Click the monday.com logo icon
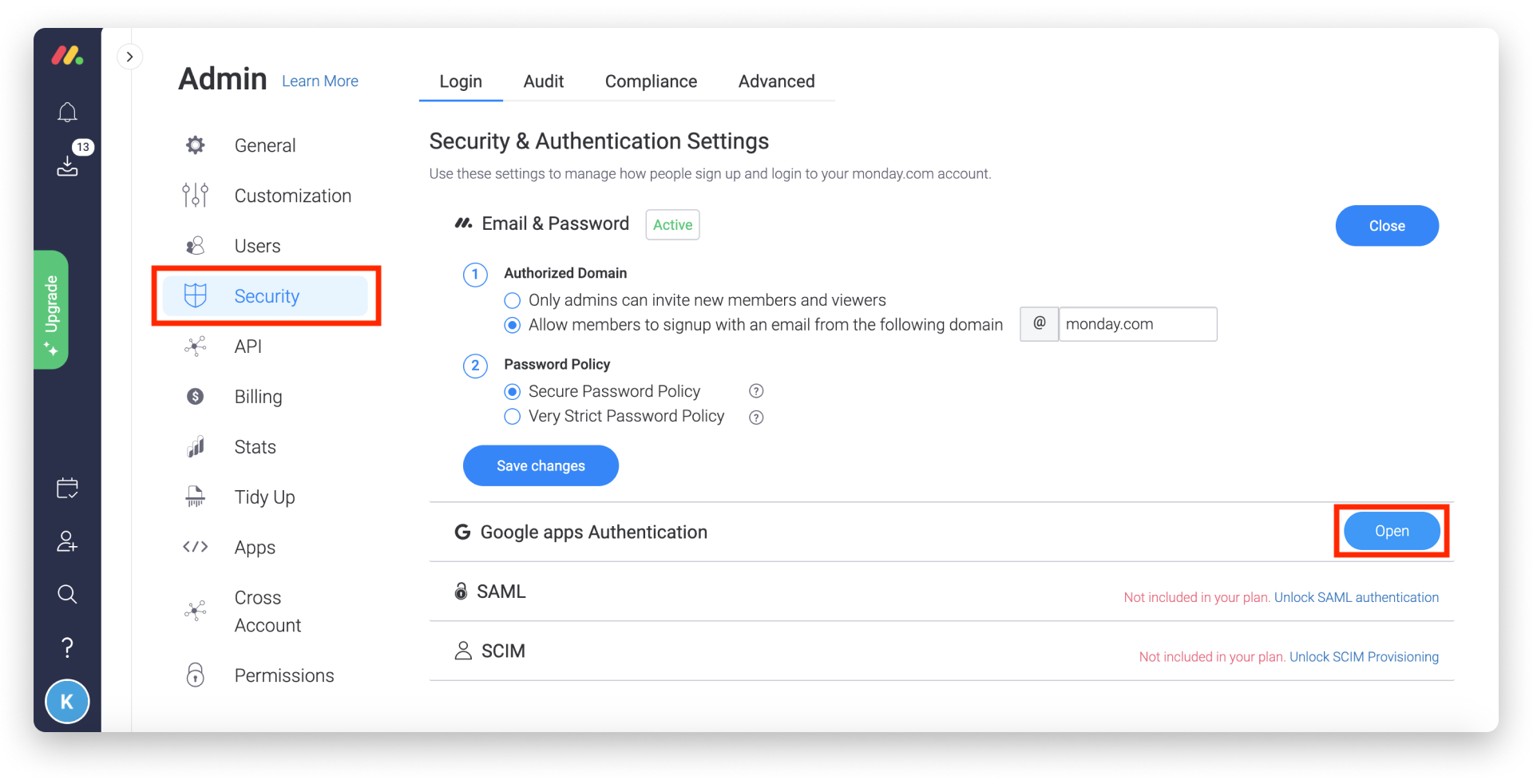Image resolution: width=1533 pixels, height=784 pixels. 67,55
